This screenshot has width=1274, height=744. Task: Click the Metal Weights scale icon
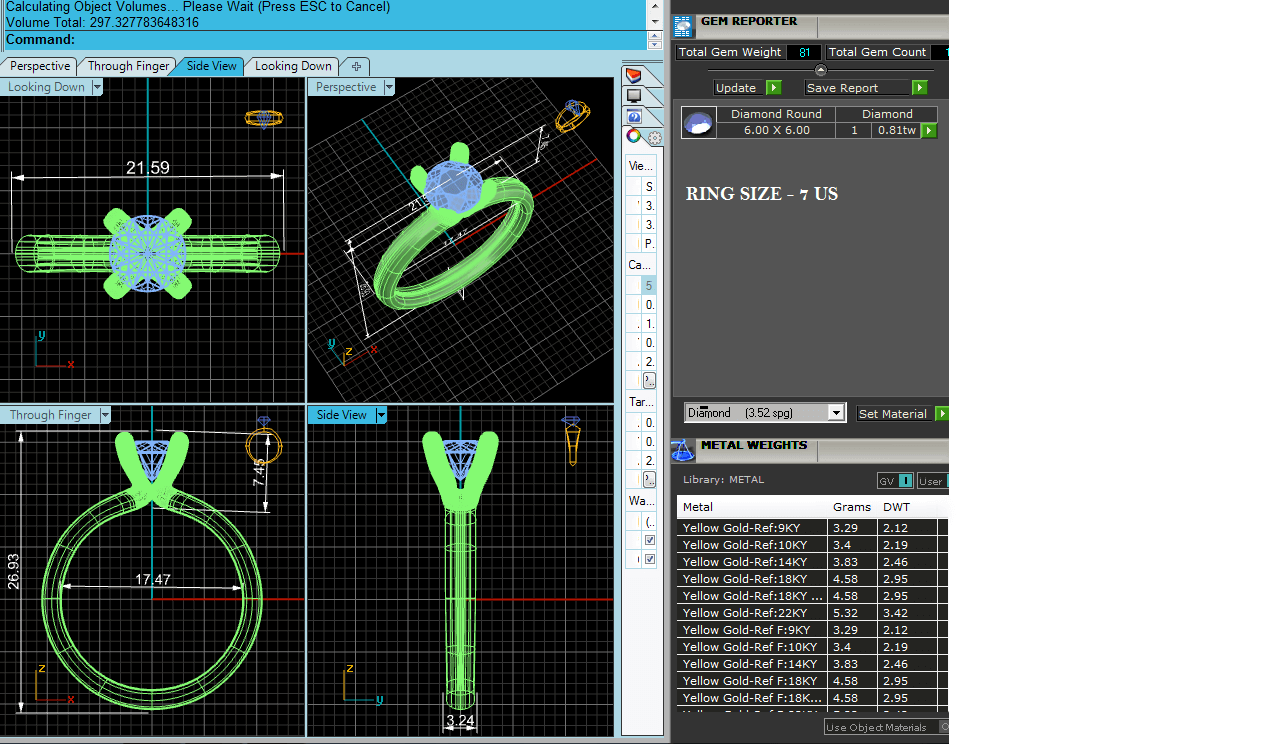click(683, 450)
